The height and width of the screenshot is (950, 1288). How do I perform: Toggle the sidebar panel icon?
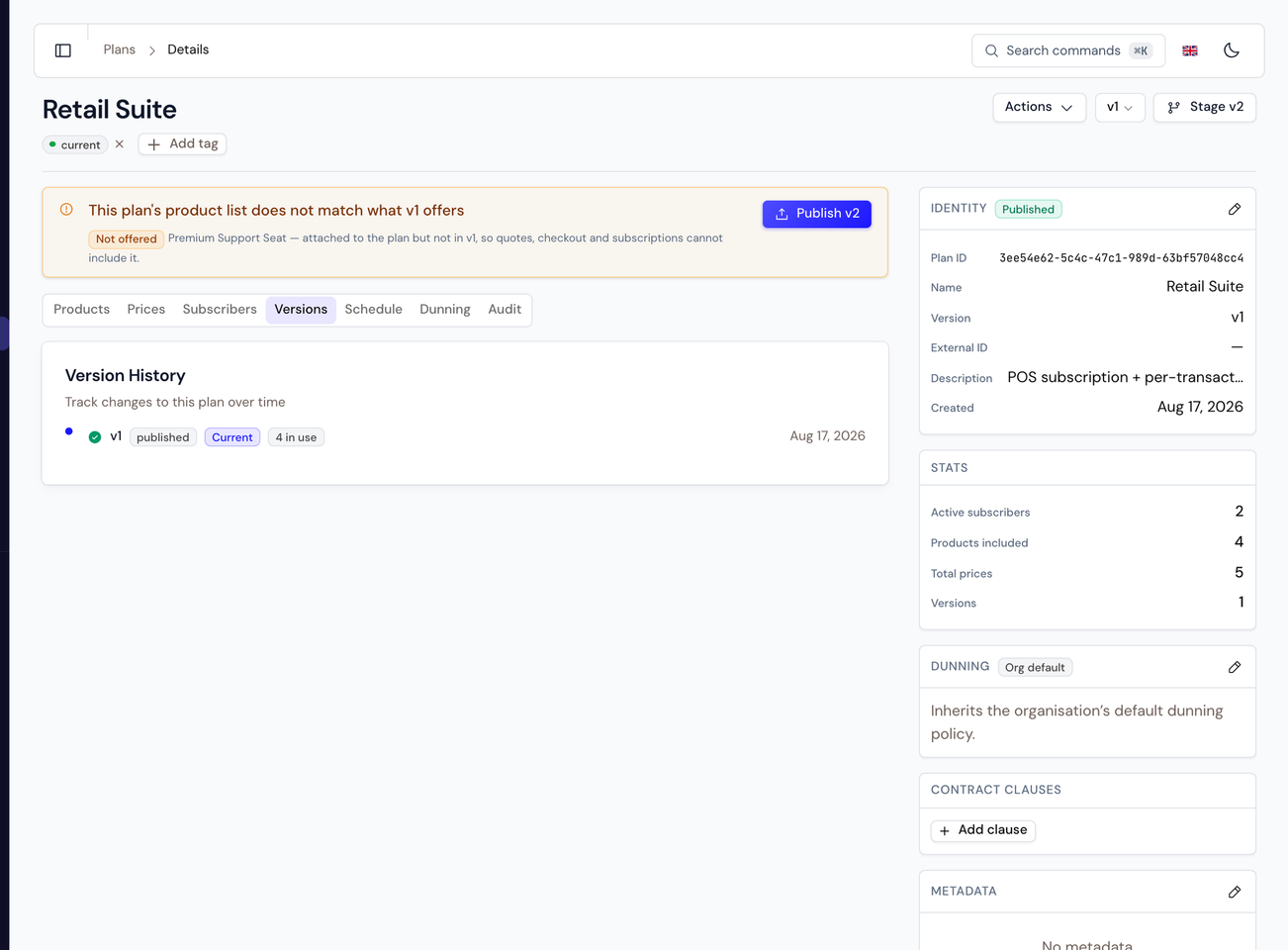tap(63, 50)
